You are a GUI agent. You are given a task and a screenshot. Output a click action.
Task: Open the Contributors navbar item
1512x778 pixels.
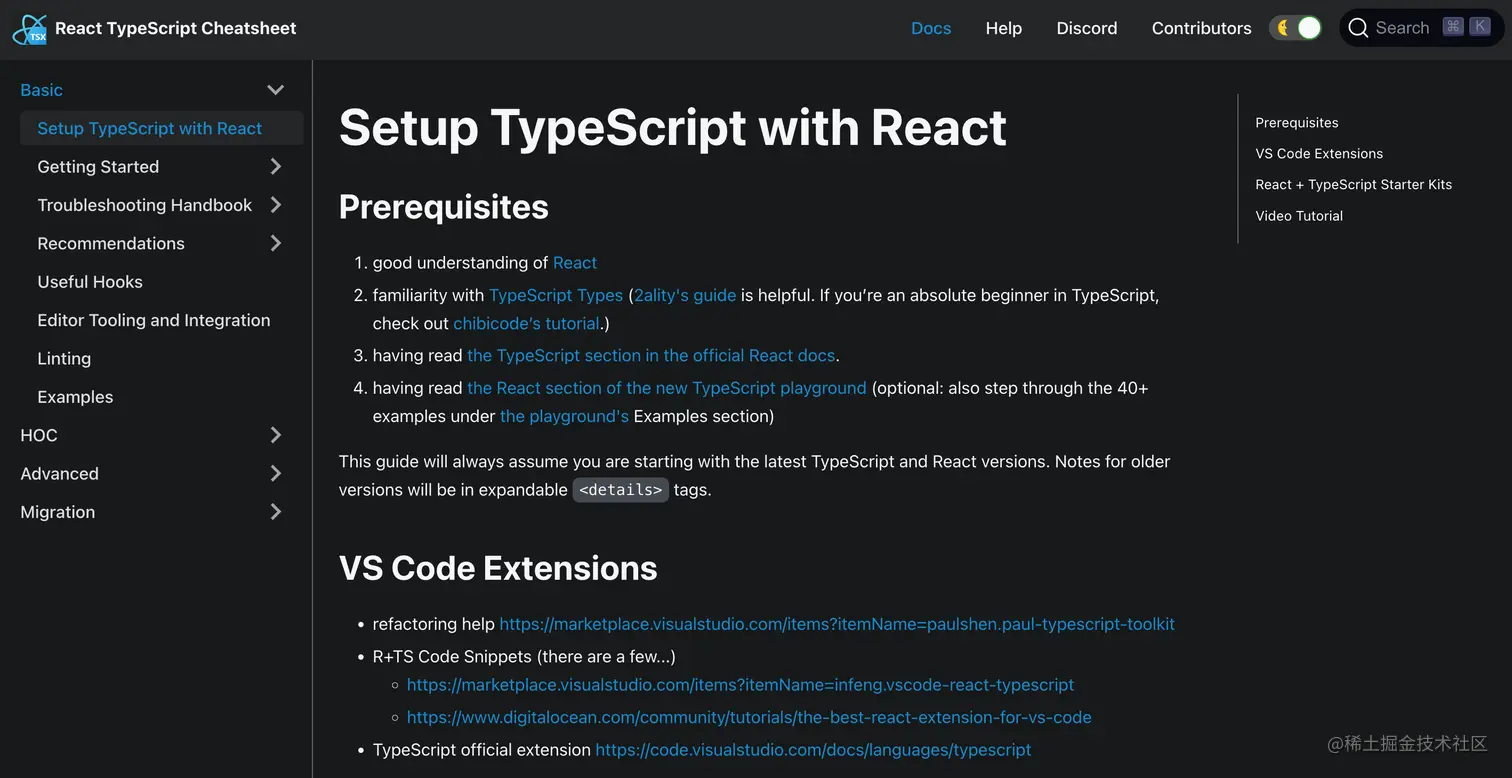(1202, 28)
